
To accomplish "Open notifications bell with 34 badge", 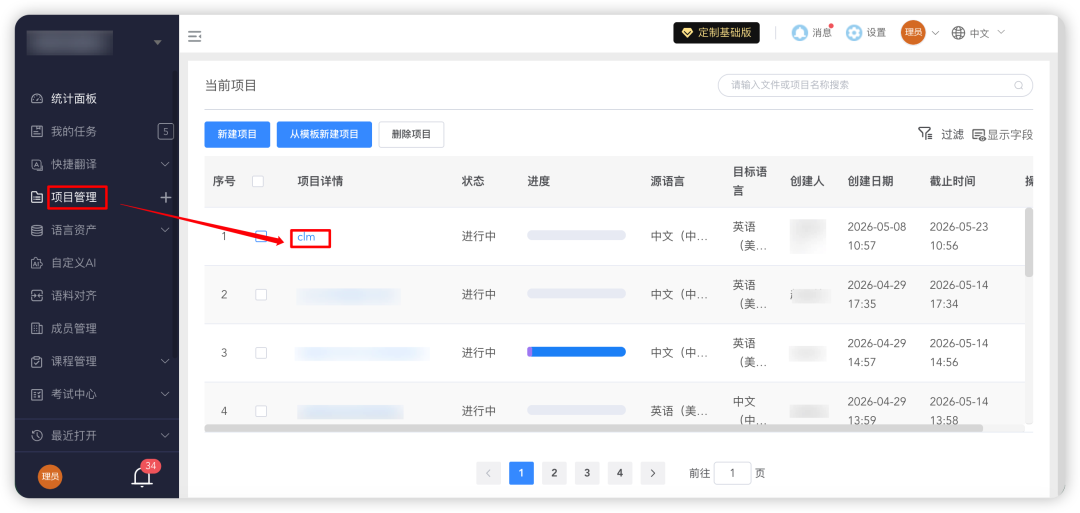I will 143,477.
